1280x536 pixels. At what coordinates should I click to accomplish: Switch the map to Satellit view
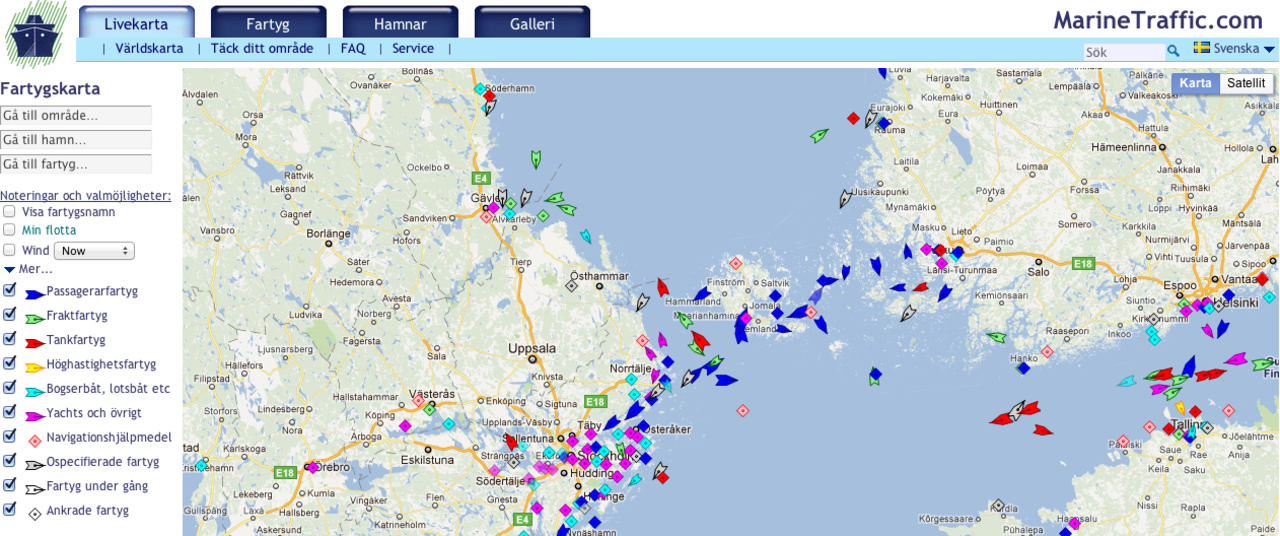coord(1246,83)
